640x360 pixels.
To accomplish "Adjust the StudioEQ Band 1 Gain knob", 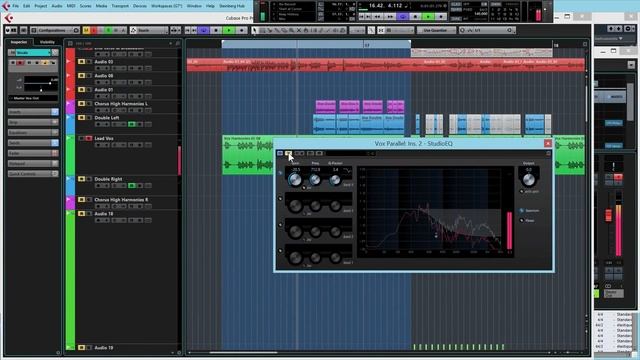I will point(295,180).
